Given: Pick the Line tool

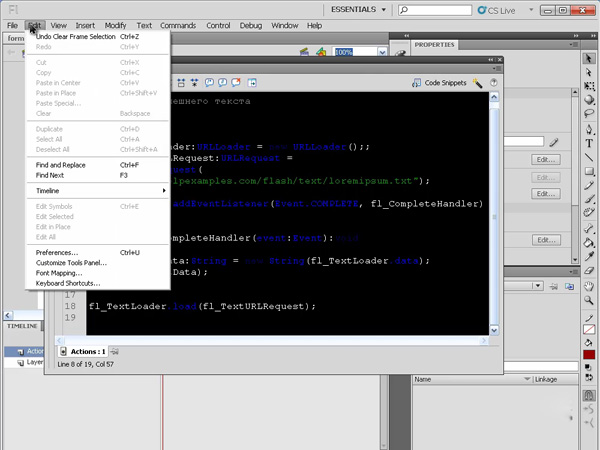Looking at the screenshot, I should coord(590,157).
